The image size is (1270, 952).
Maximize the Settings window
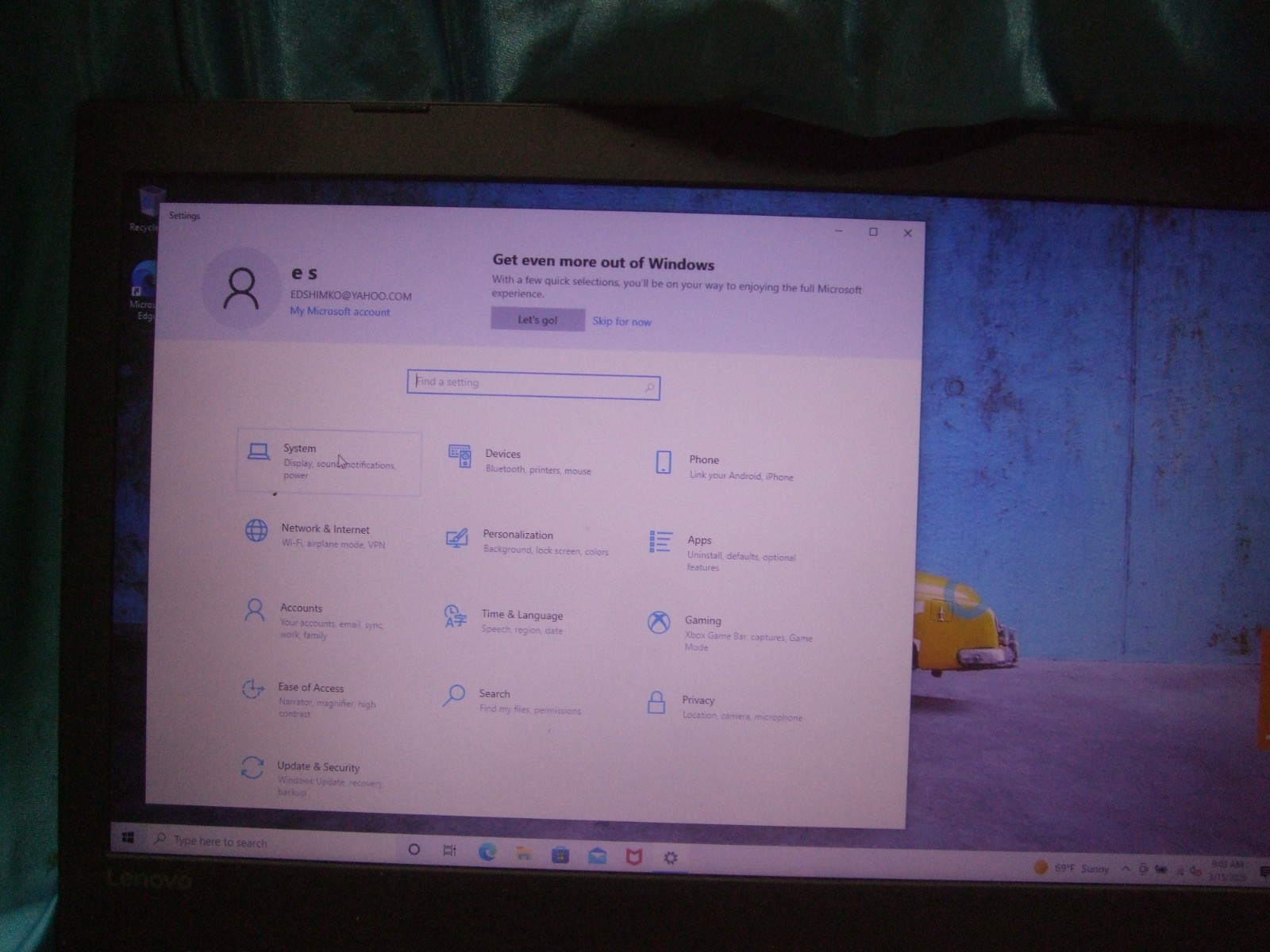pyautogui.click(x=874, y=232)
